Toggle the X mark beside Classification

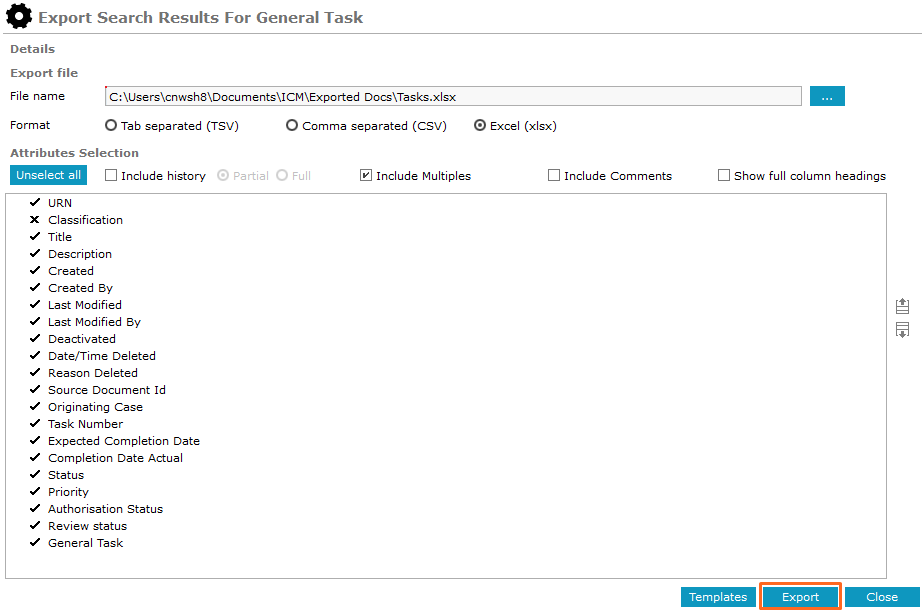click(35, 220)
